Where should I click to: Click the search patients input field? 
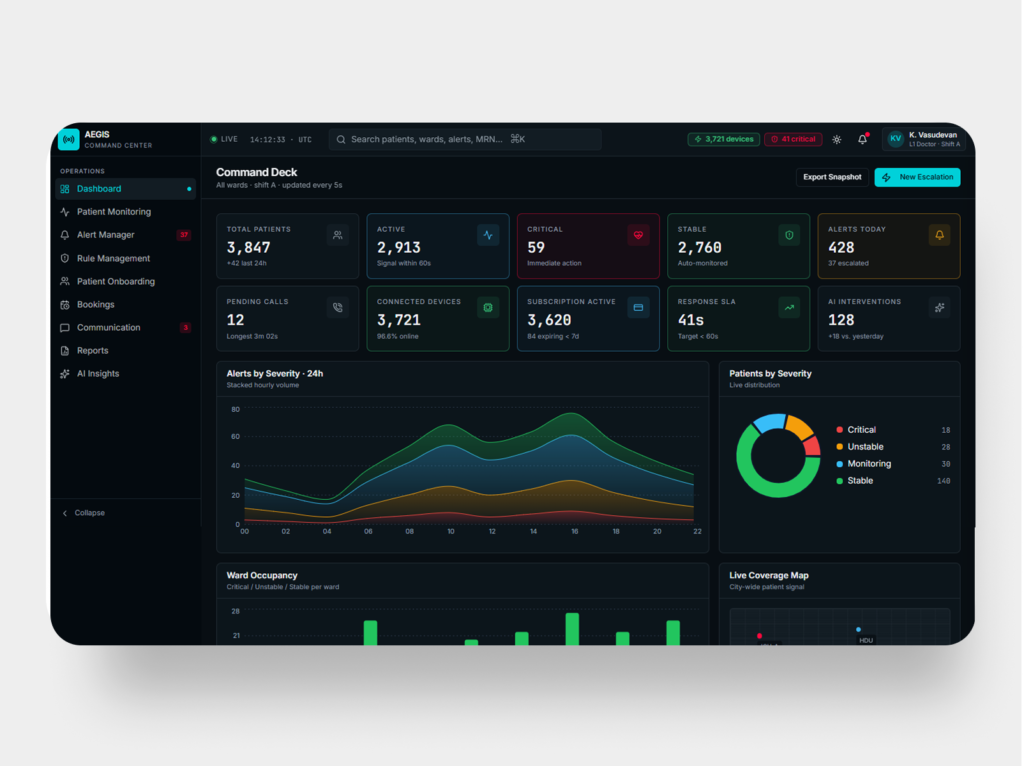click(465, 139)
